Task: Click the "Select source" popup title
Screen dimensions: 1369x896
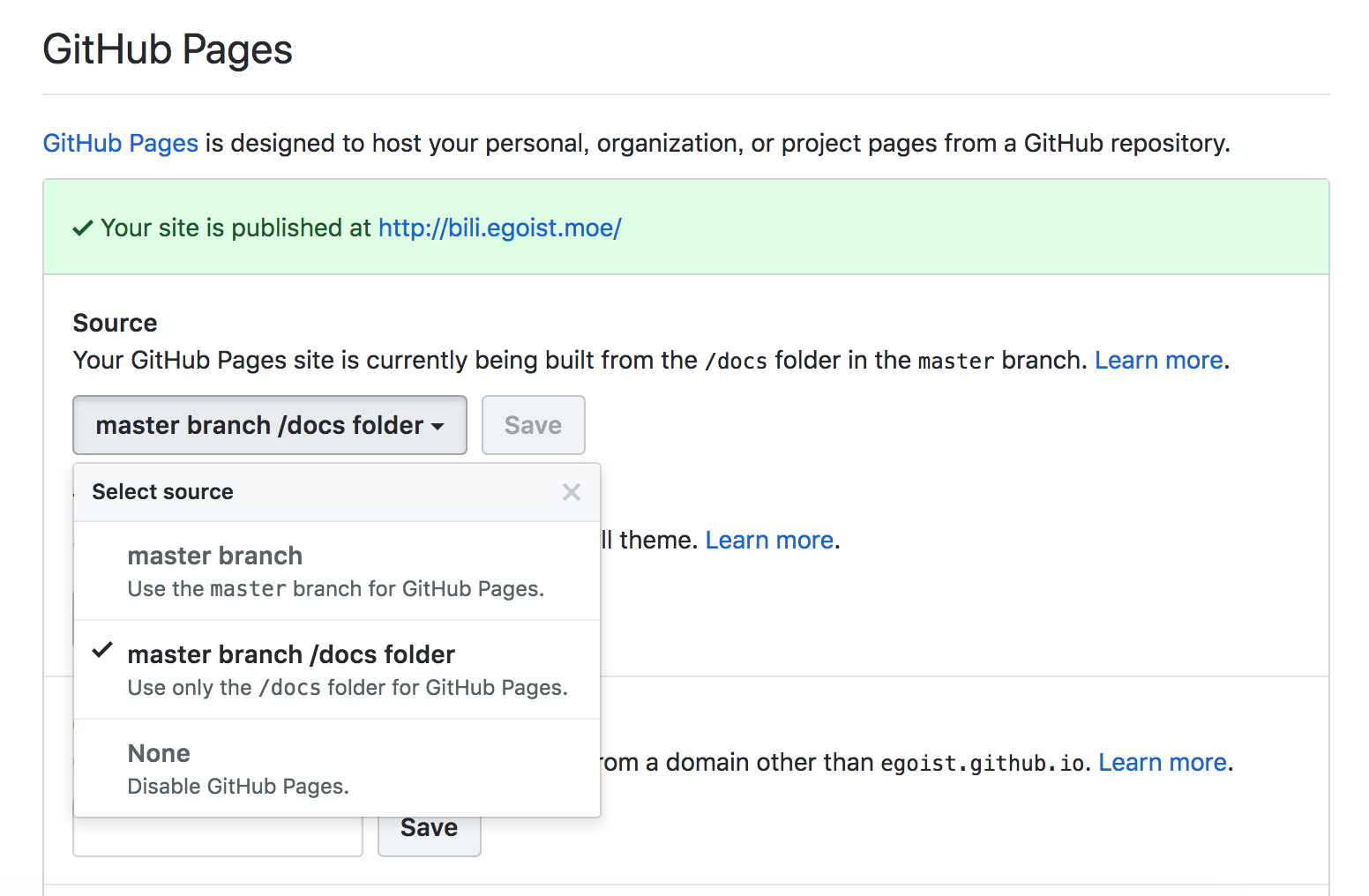Action: (163, 492)
